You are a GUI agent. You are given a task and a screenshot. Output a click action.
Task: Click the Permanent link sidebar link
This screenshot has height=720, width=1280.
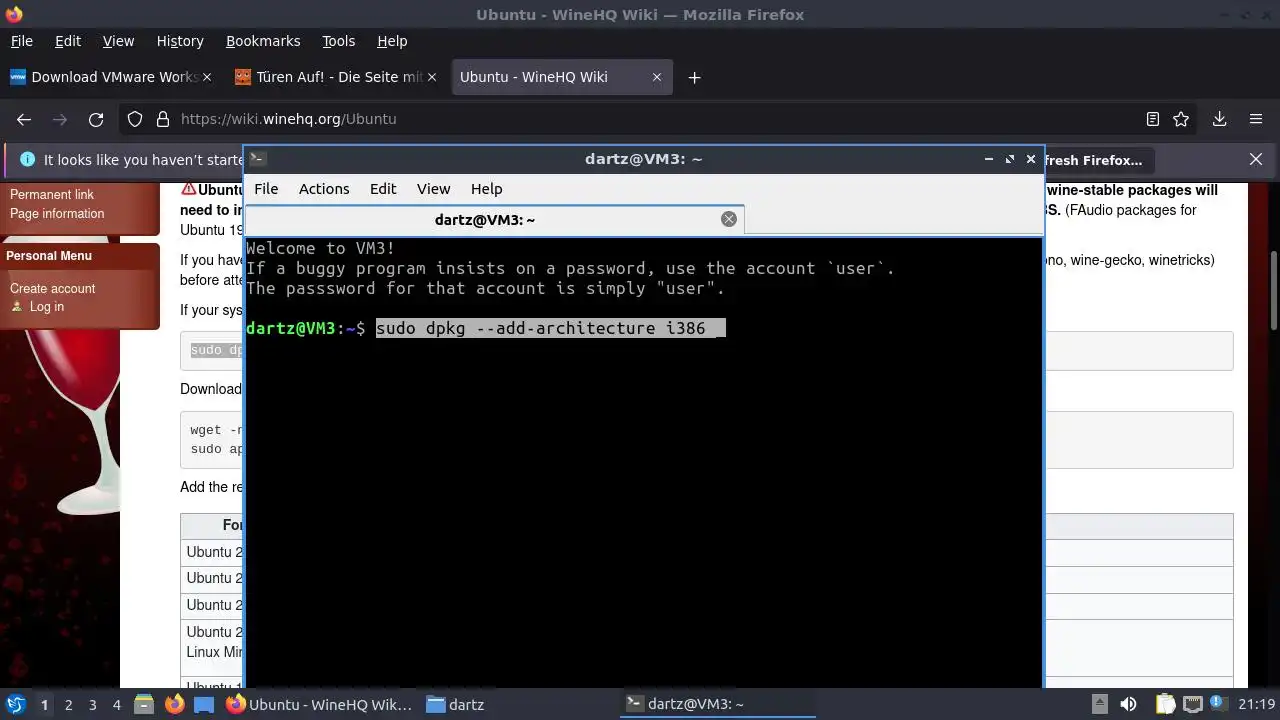coord(52,195)
